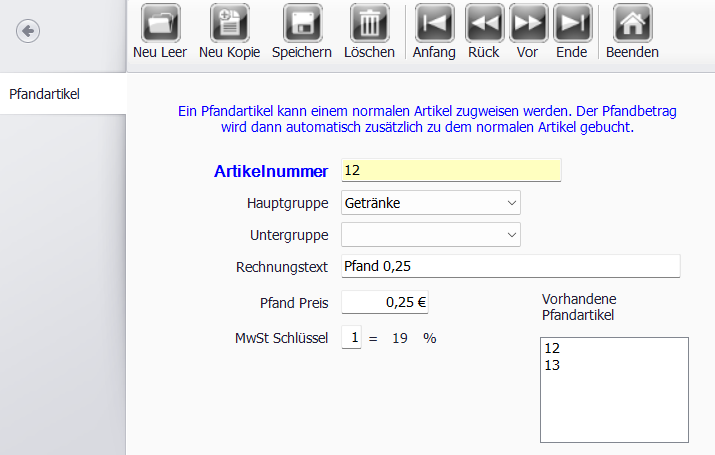The image size is (715, 455).
Task: Click the Rechnungstext label
Action: pos(282,267)
